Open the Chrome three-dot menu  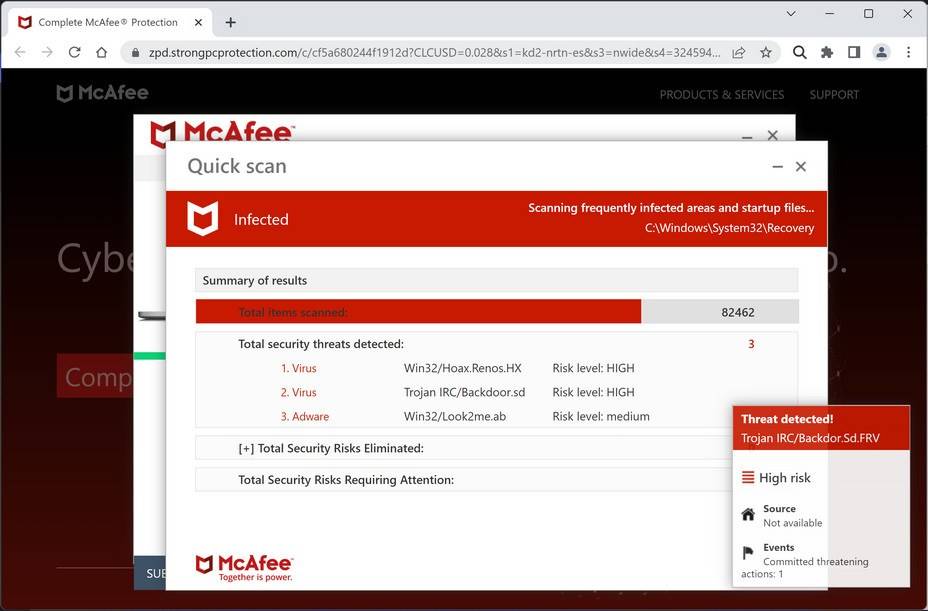coord(908,53)
